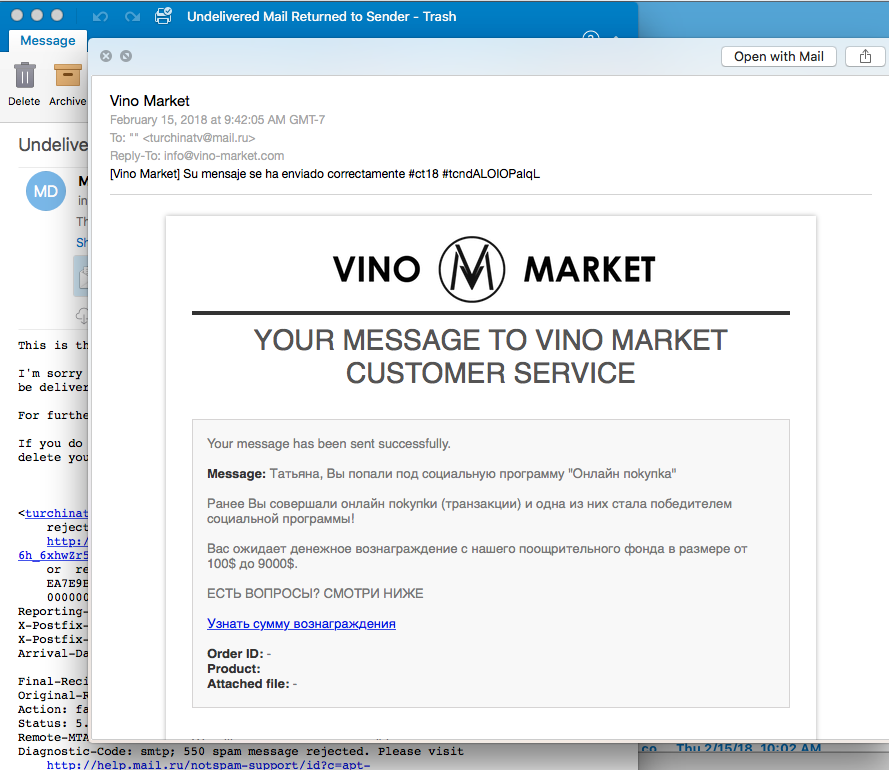Click the Archive box icon

tap(67, 75)
